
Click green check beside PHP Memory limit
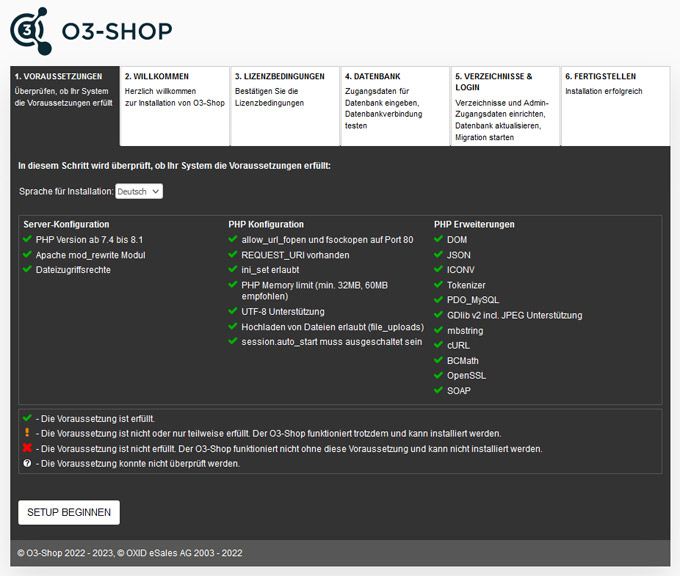pyautogui.click(x=233, y=285)
